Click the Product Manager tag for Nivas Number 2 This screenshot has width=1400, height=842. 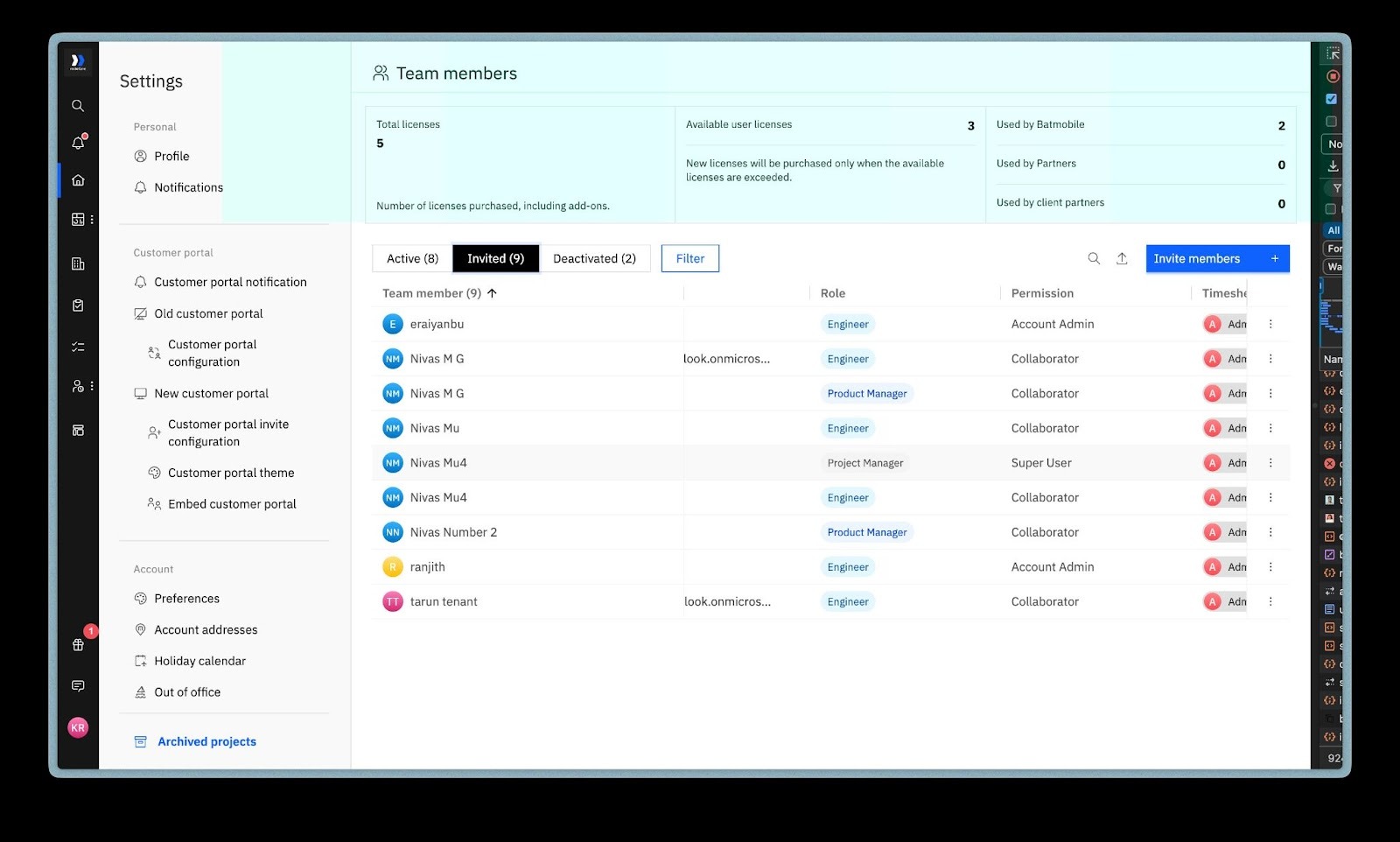[x=867, y=532]
